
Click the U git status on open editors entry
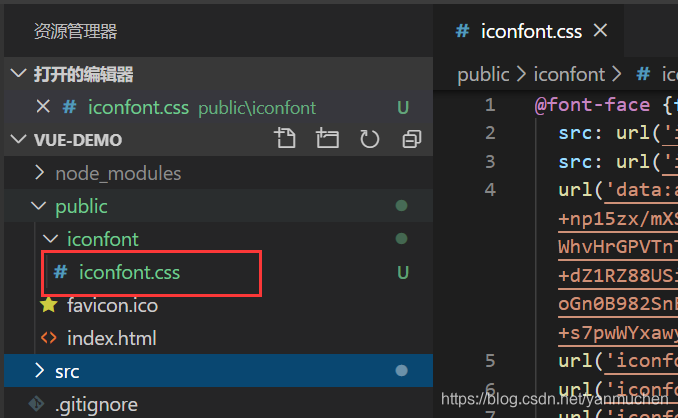tap(403, 108)
